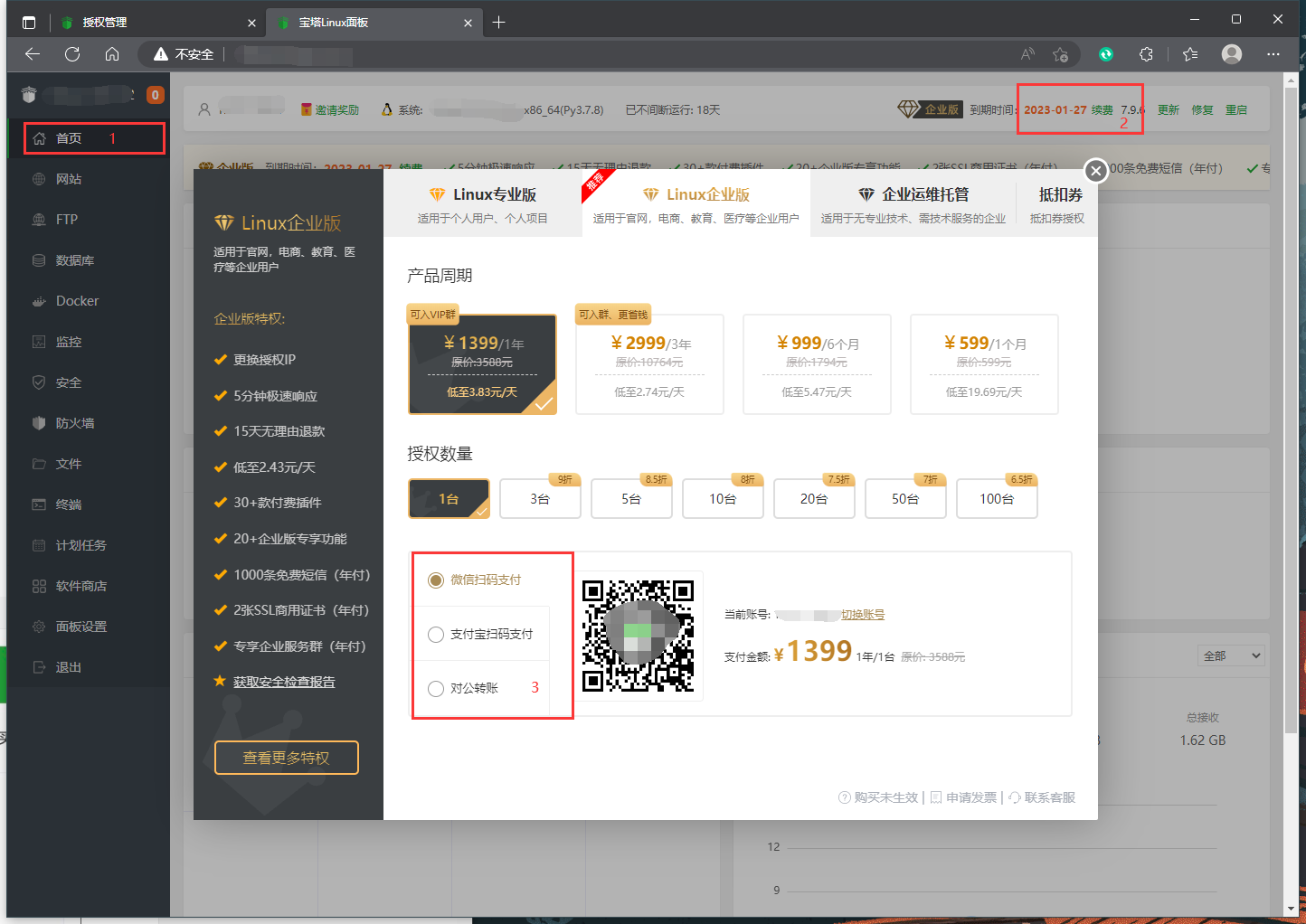This screenshot has height=924, width=1306.
Task: Click the 重启 link
Action: click(x=1236, y=109)
